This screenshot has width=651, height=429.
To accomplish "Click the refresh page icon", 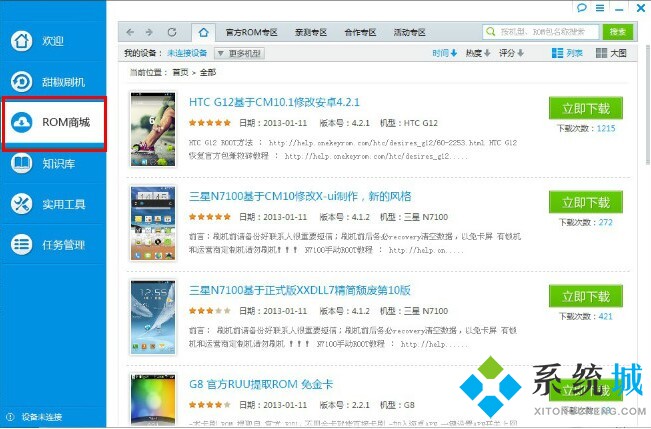I will [172, 32].
